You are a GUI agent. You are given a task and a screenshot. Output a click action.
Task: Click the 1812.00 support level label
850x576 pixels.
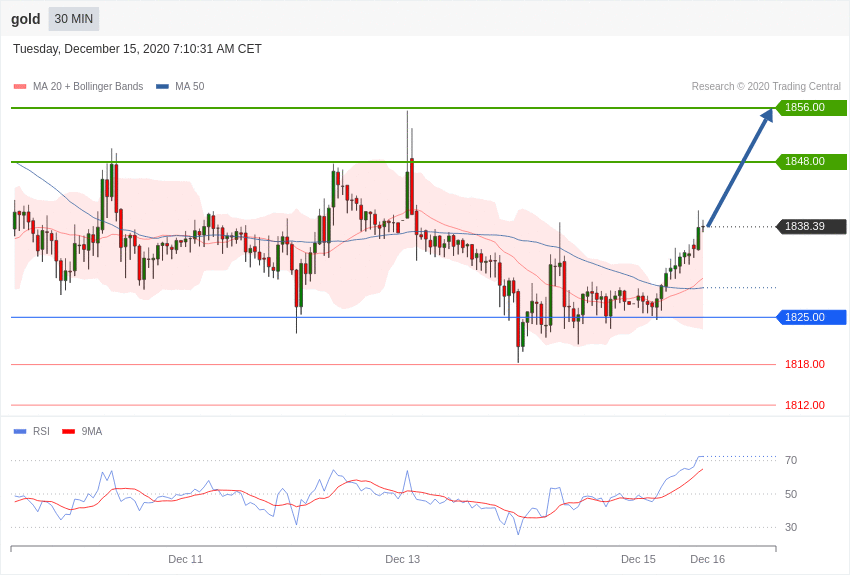805,405
